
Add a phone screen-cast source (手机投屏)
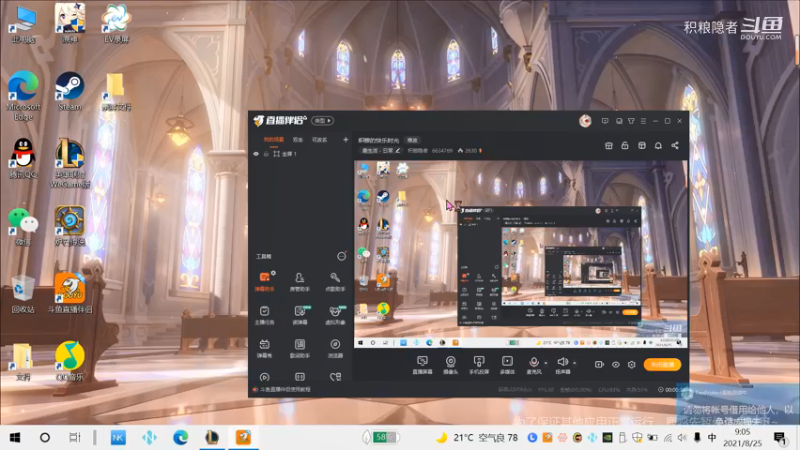point(479,365)
